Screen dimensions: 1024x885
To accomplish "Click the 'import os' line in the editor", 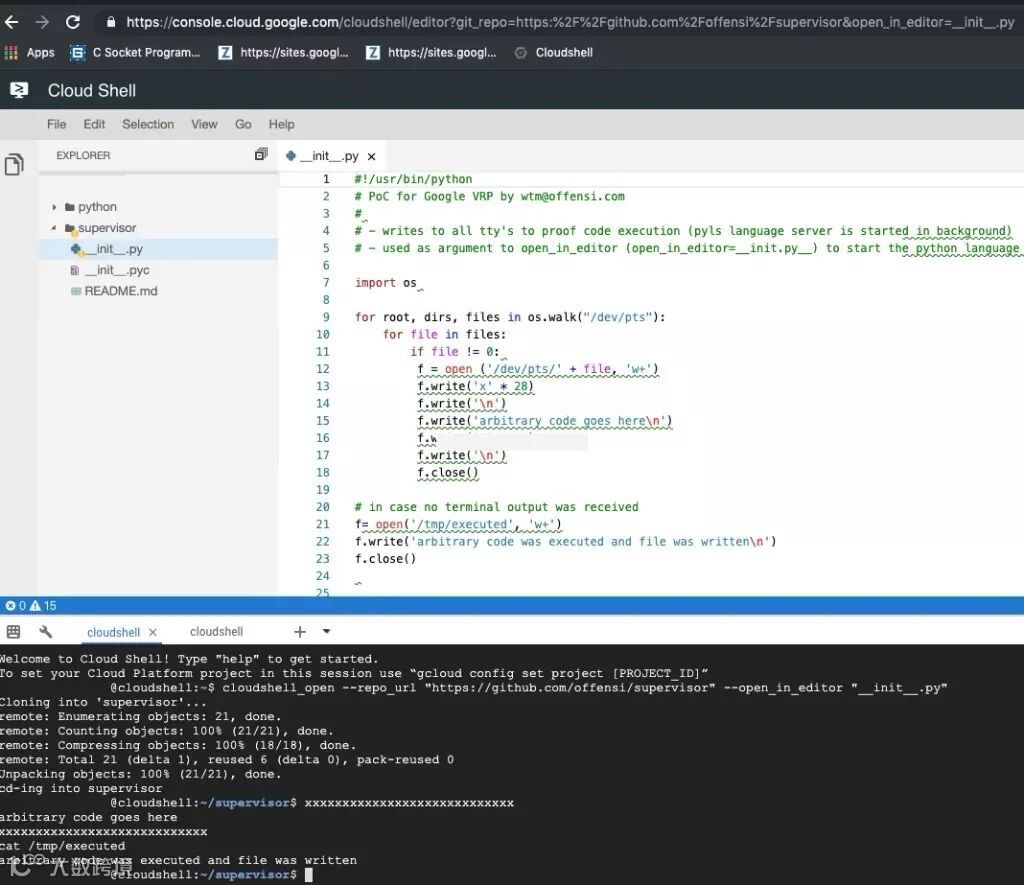I will (x=385, y=283).
